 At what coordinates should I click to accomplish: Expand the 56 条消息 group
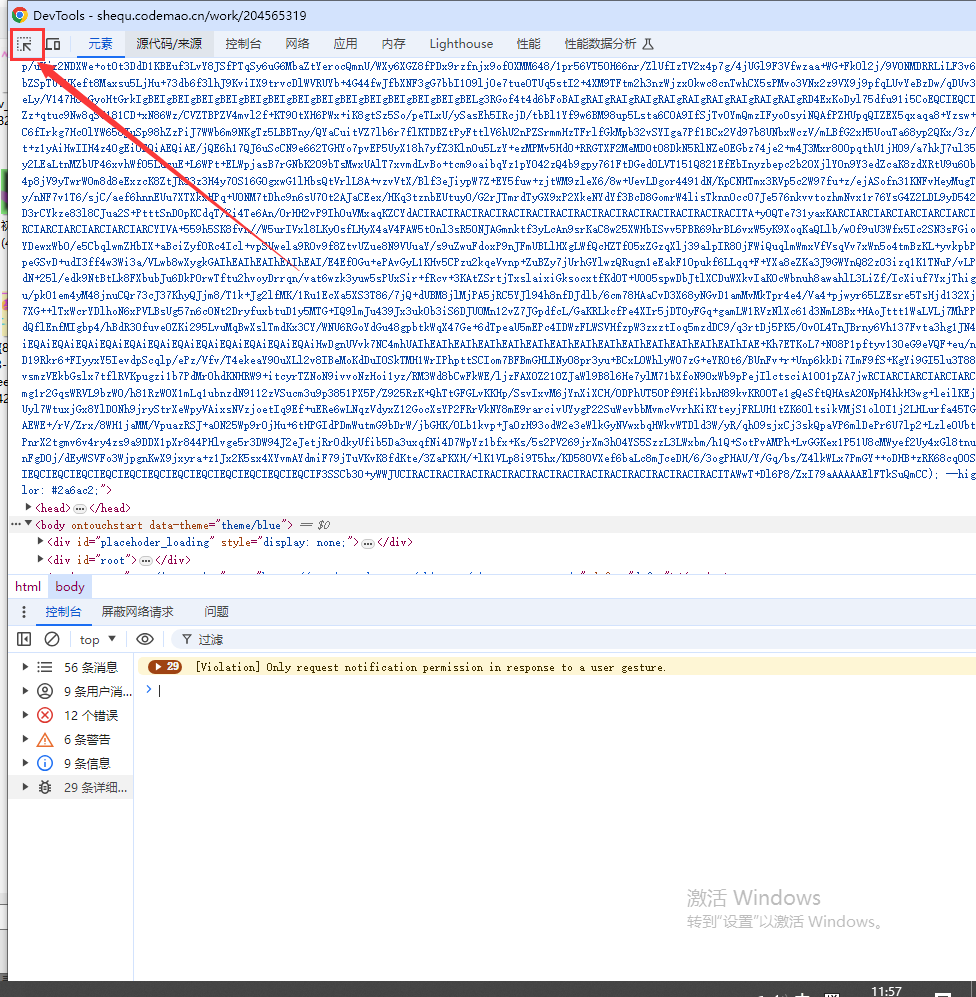tap(25, 667)
